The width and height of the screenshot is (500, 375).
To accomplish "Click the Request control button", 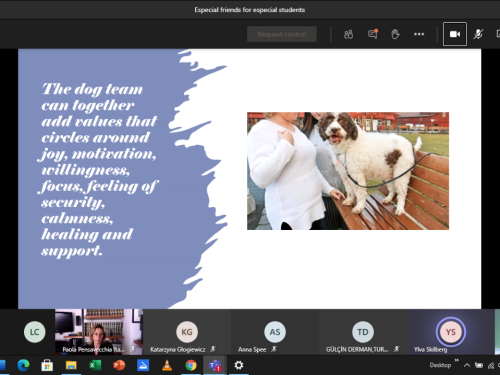I will coord(282,34).
